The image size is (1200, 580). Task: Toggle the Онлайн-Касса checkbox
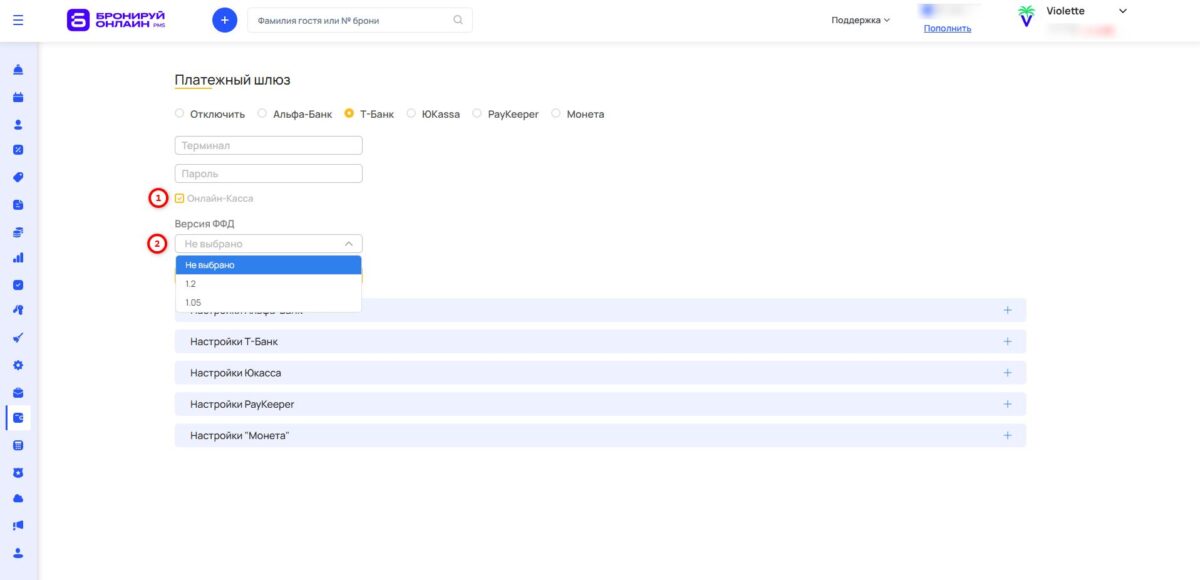point(180,198)
